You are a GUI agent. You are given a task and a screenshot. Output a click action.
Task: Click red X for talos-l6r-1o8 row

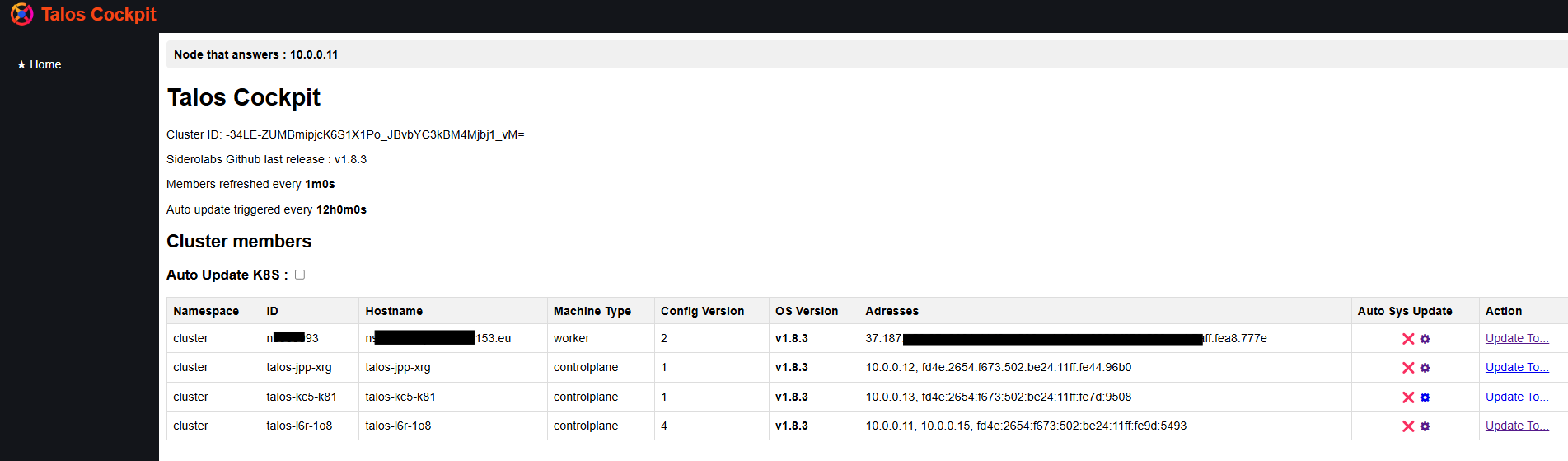tap(1408, 426)
